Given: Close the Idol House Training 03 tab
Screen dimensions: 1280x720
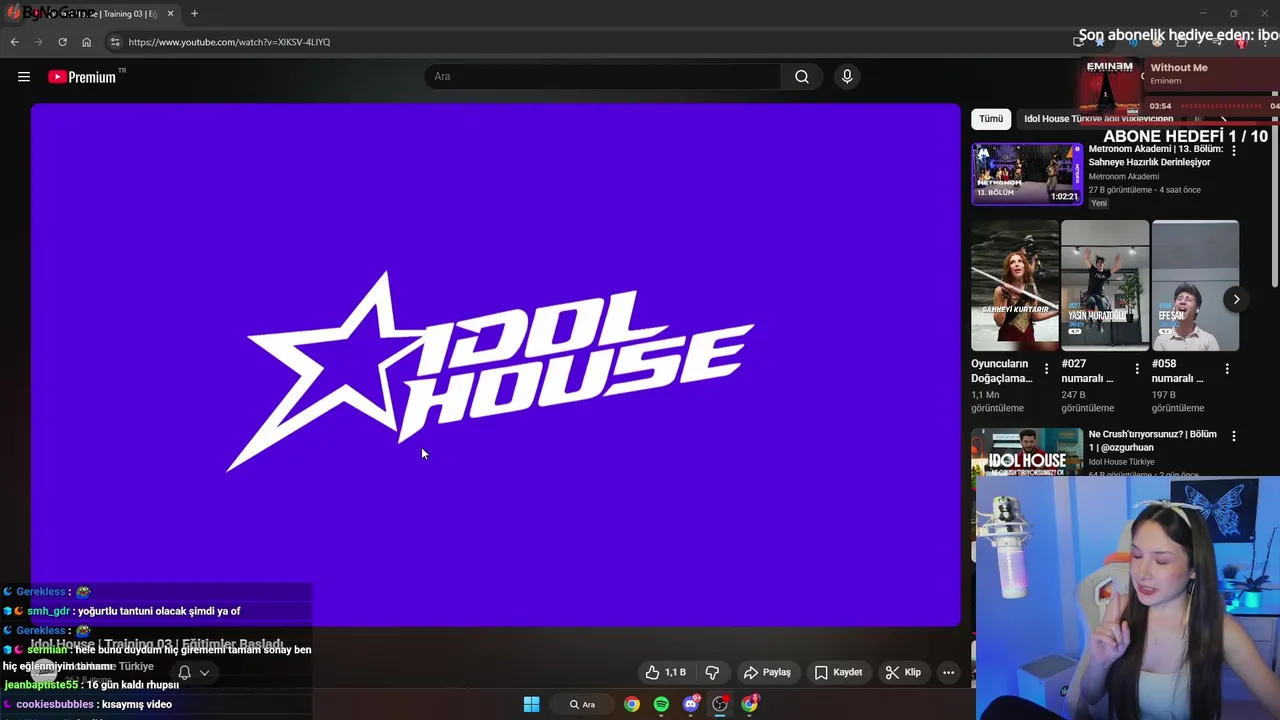Looking at the screenshot, I should coord(171,14).
